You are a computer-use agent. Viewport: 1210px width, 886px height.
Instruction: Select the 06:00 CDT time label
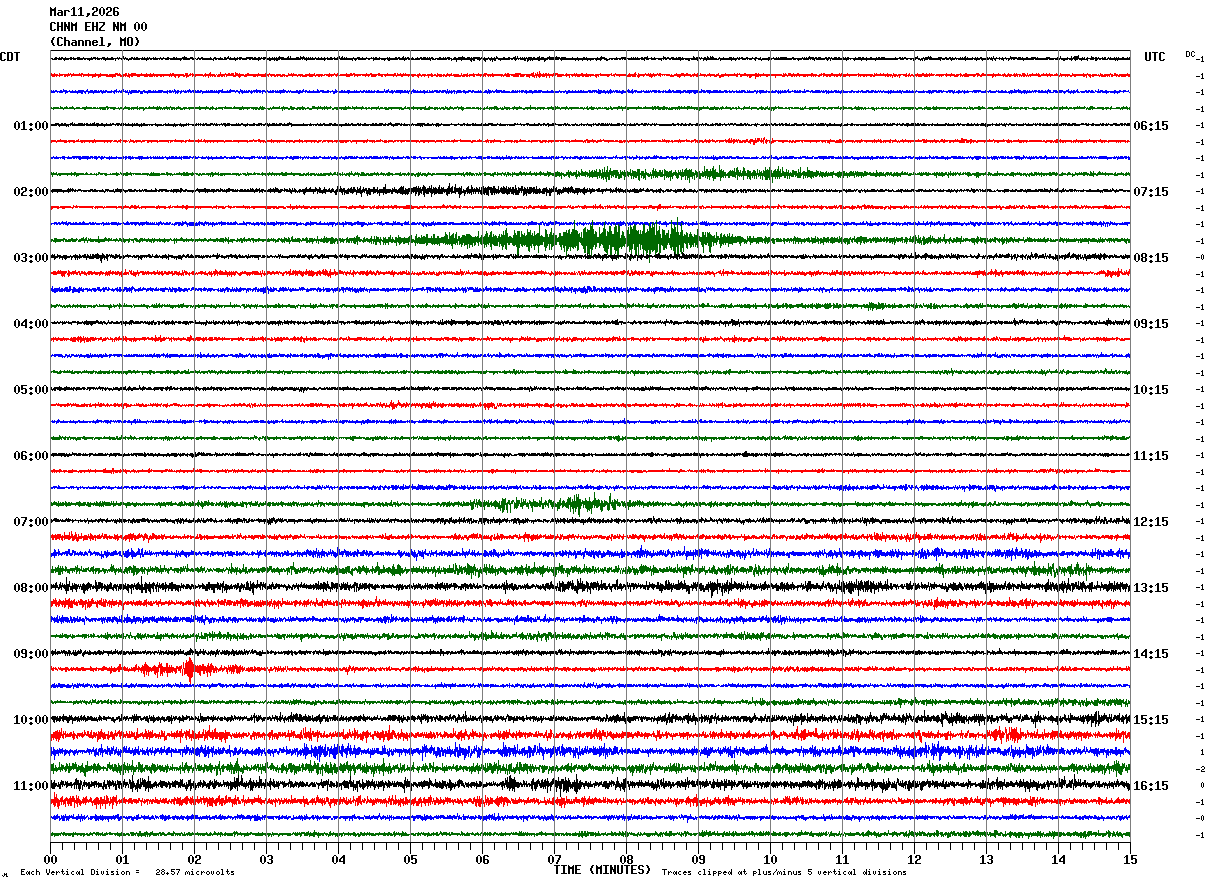tap(31, 456)
